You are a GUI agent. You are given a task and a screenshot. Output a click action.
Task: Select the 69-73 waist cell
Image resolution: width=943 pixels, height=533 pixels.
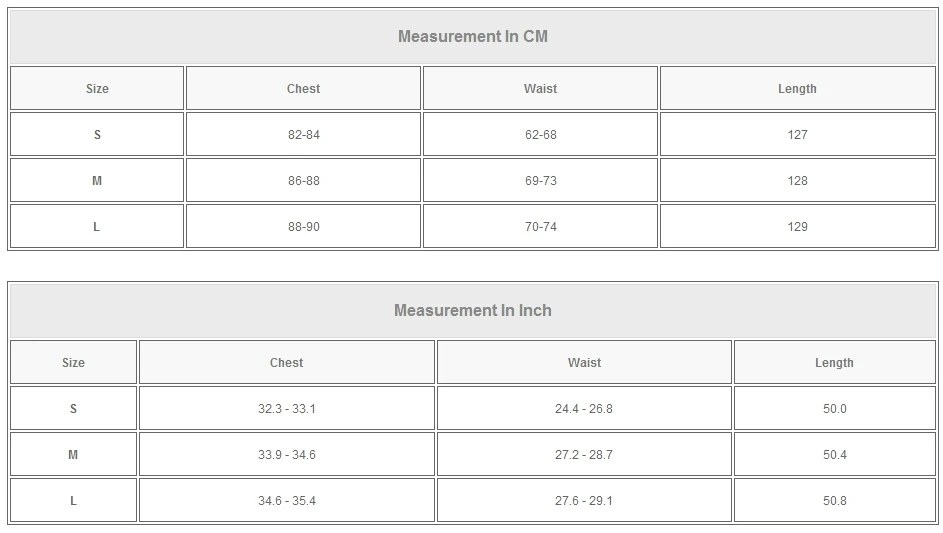coord(540,181)
